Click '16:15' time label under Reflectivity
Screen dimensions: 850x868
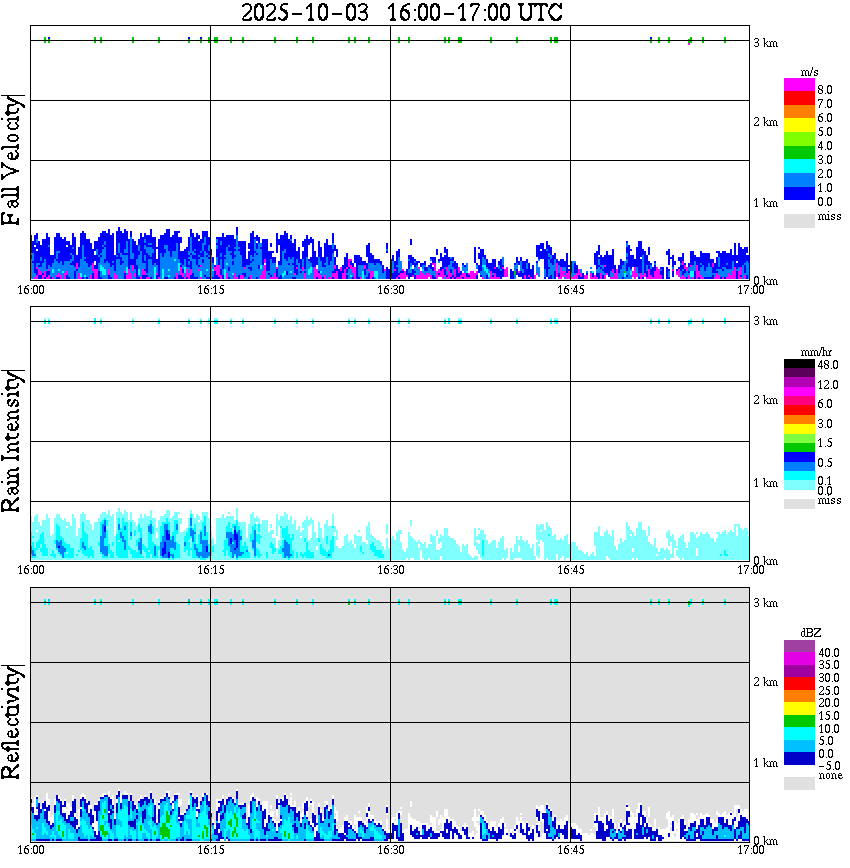pyautogui.click(x=211, y=850)
